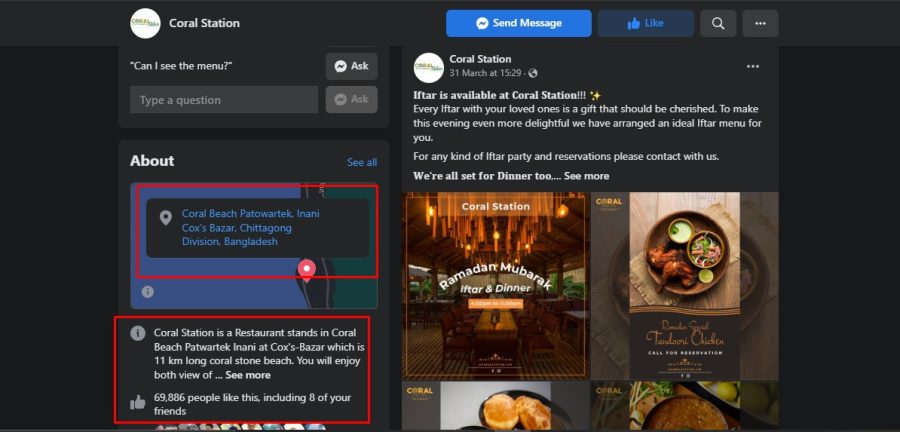Click the Type a question input field
Screen dimensions: 900x432
pos(224,100)
